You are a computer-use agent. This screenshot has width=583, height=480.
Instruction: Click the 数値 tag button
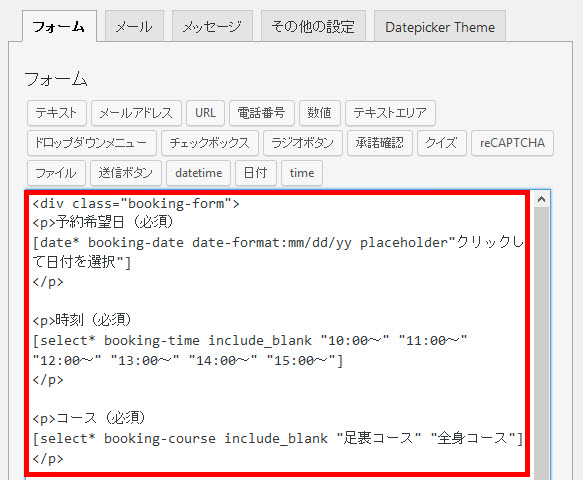tap(320, 113)
